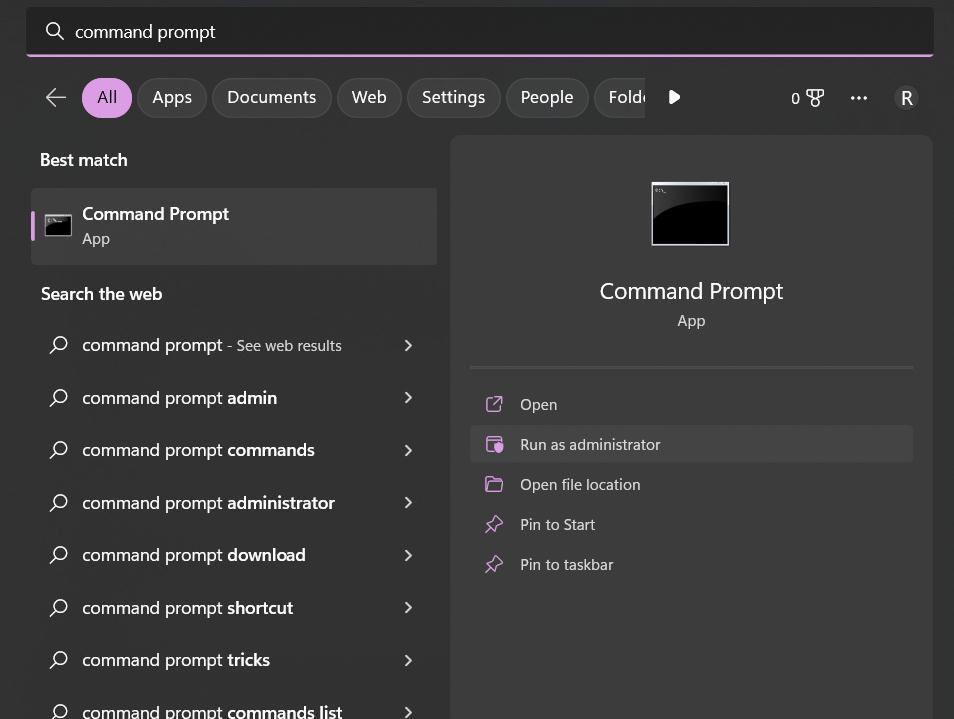954x719 pixels.
Task: Open the Command Prompt best match result
Action: click(234, 226)
